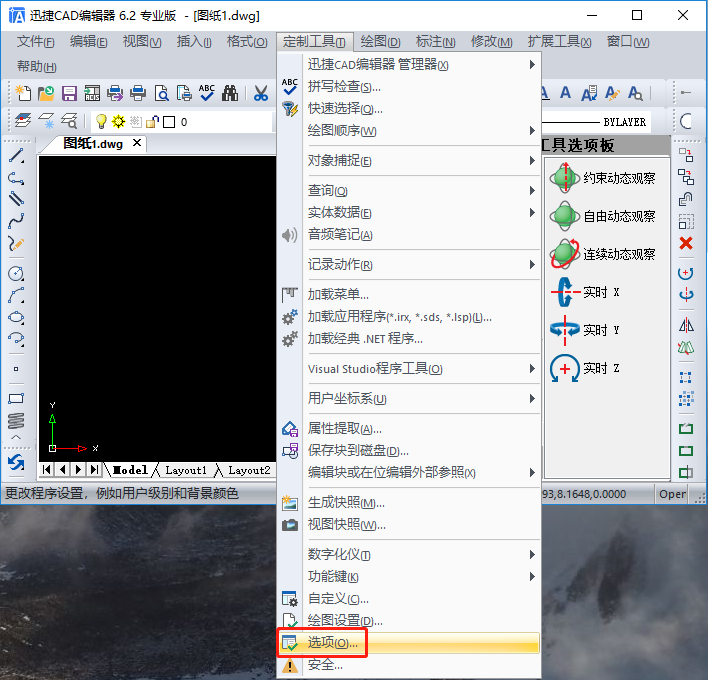
Task: Click 连续动态观察 orbit icon
Action: (564, 254)
